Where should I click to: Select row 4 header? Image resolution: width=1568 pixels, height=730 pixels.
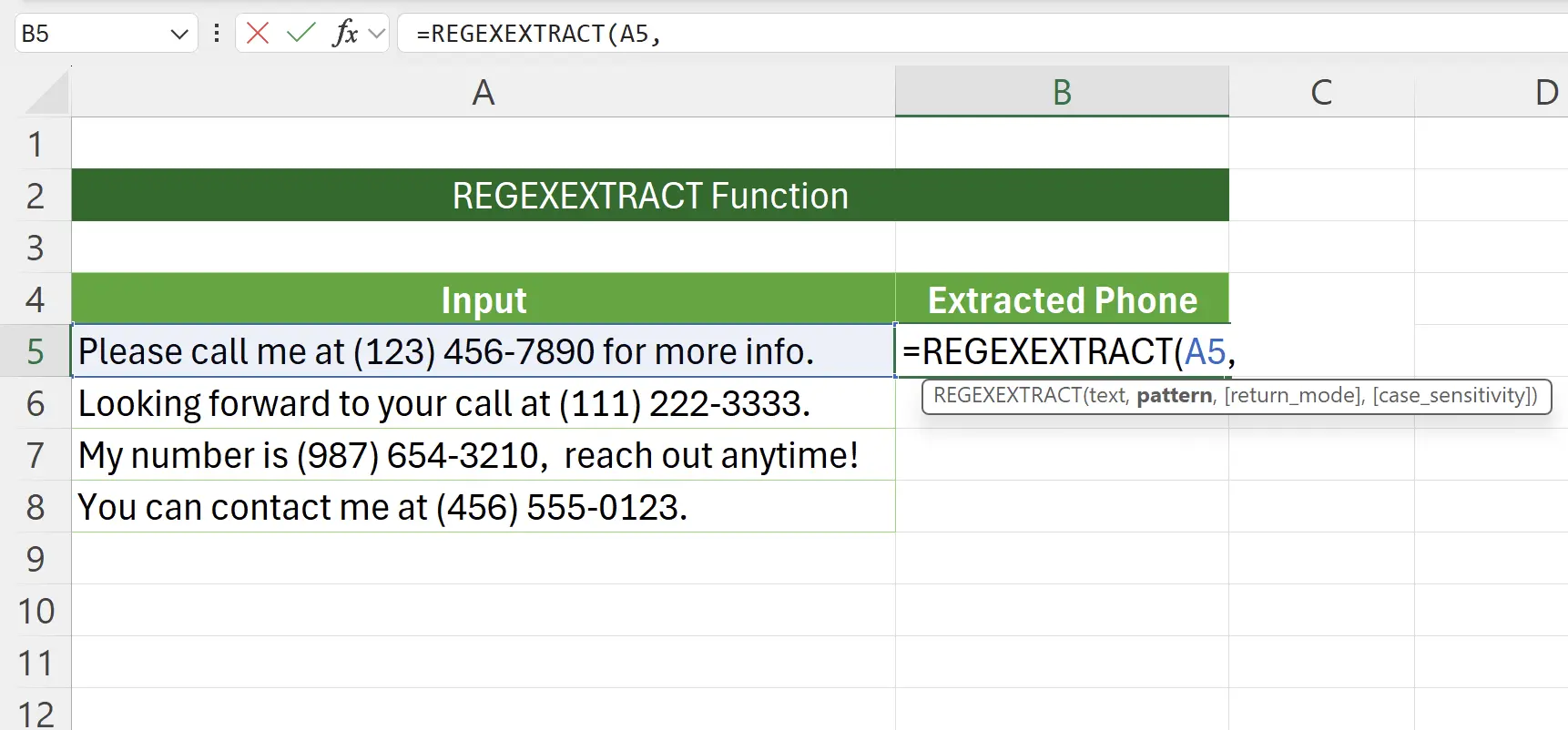[36, 299]
